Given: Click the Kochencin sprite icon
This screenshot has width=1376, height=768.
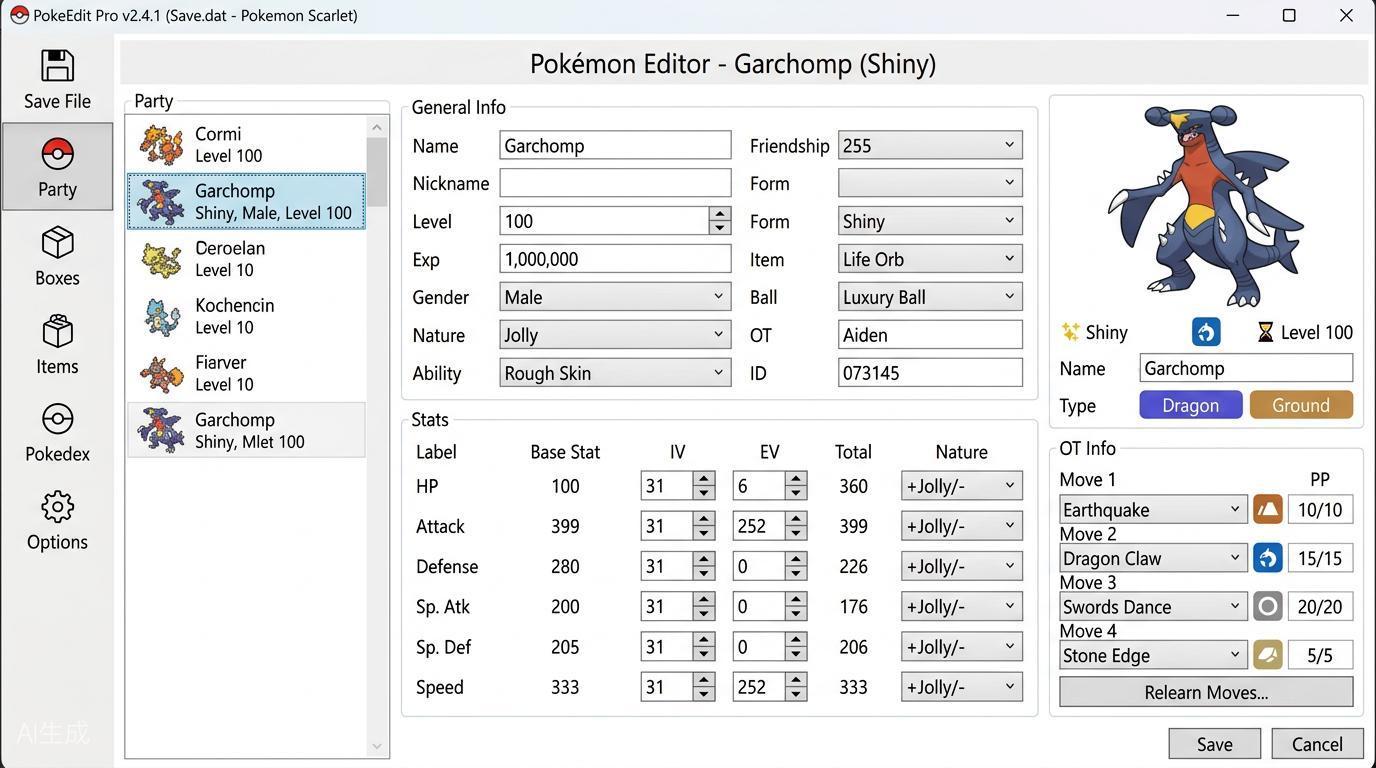Looking at the screenshot, I should (x=161, y=316).
